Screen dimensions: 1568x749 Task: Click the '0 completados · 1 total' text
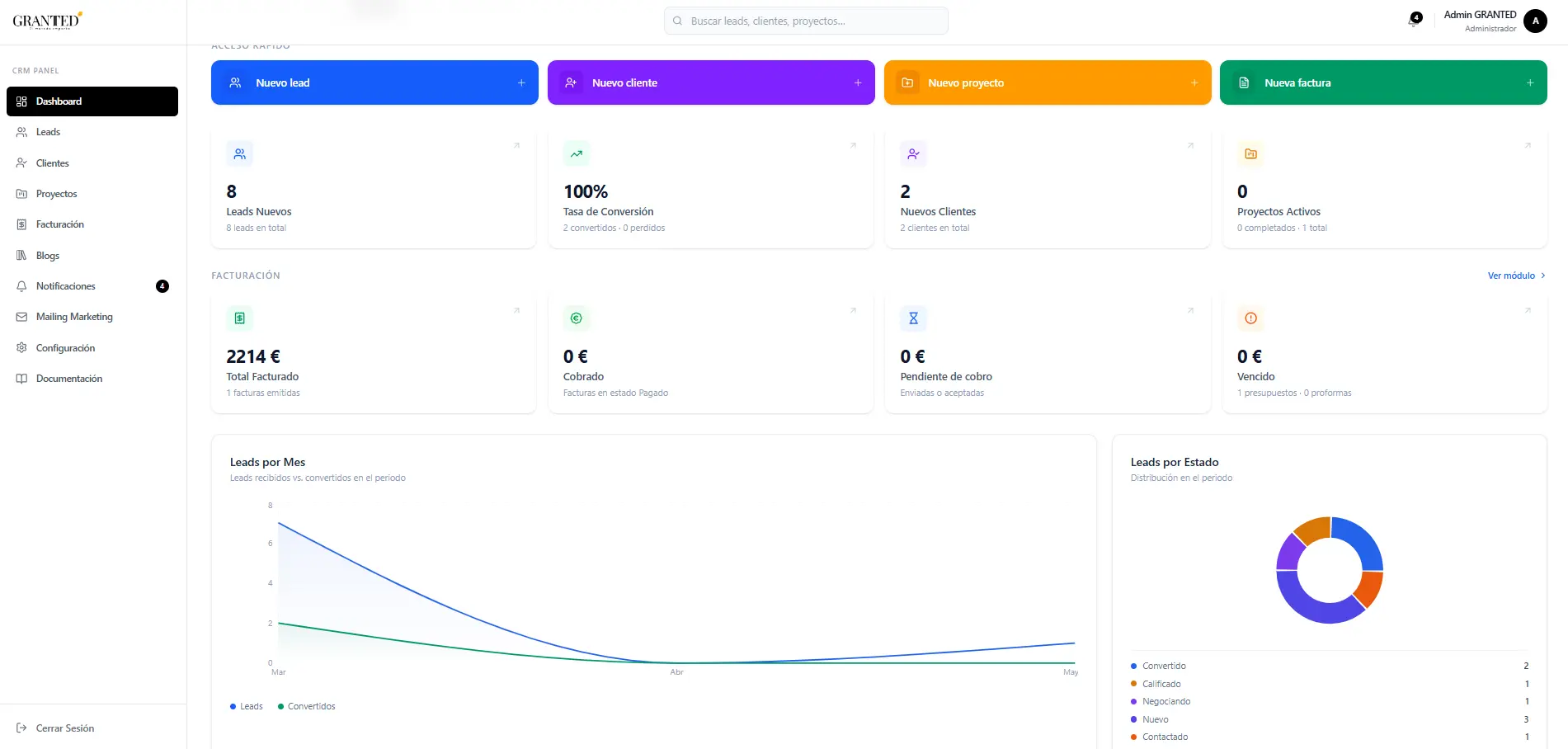1282,228
